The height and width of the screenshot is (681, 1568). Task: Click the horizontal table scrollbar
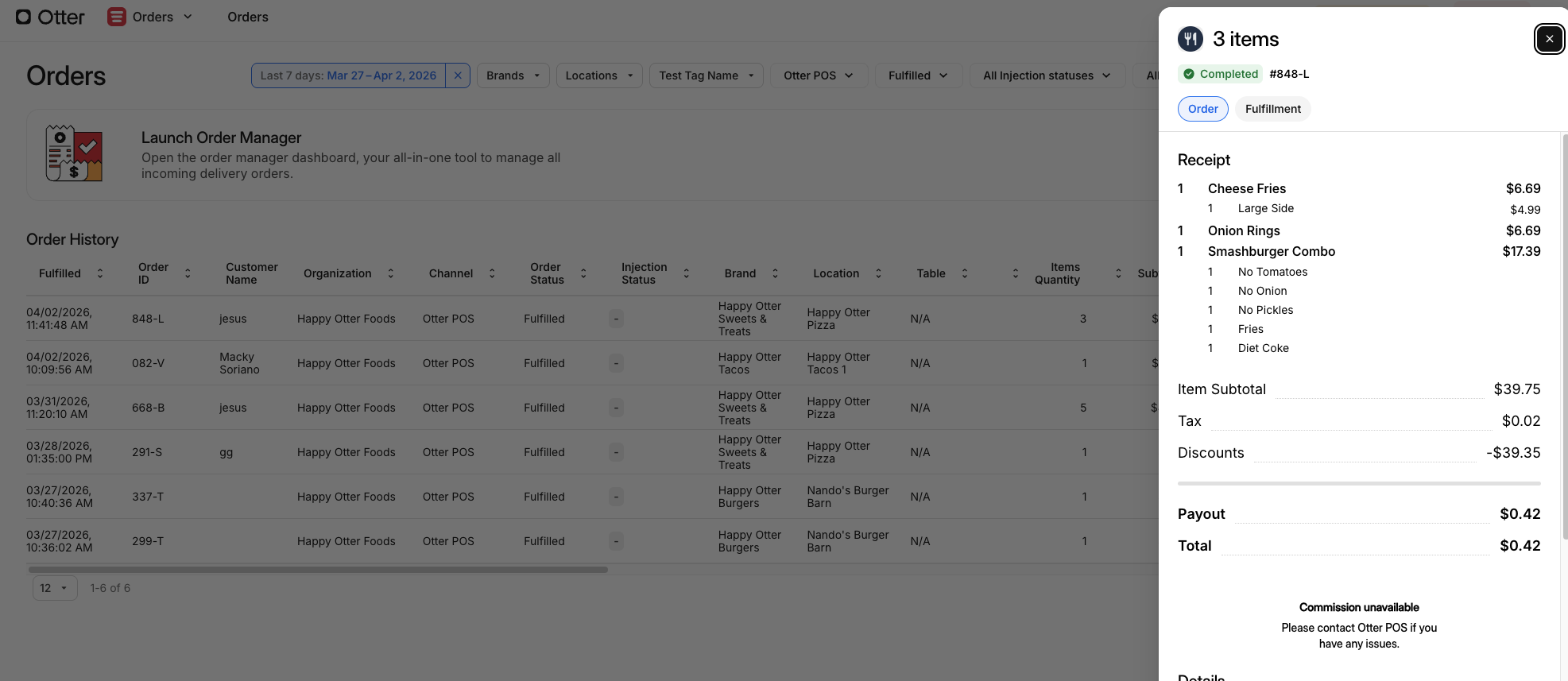318,570
